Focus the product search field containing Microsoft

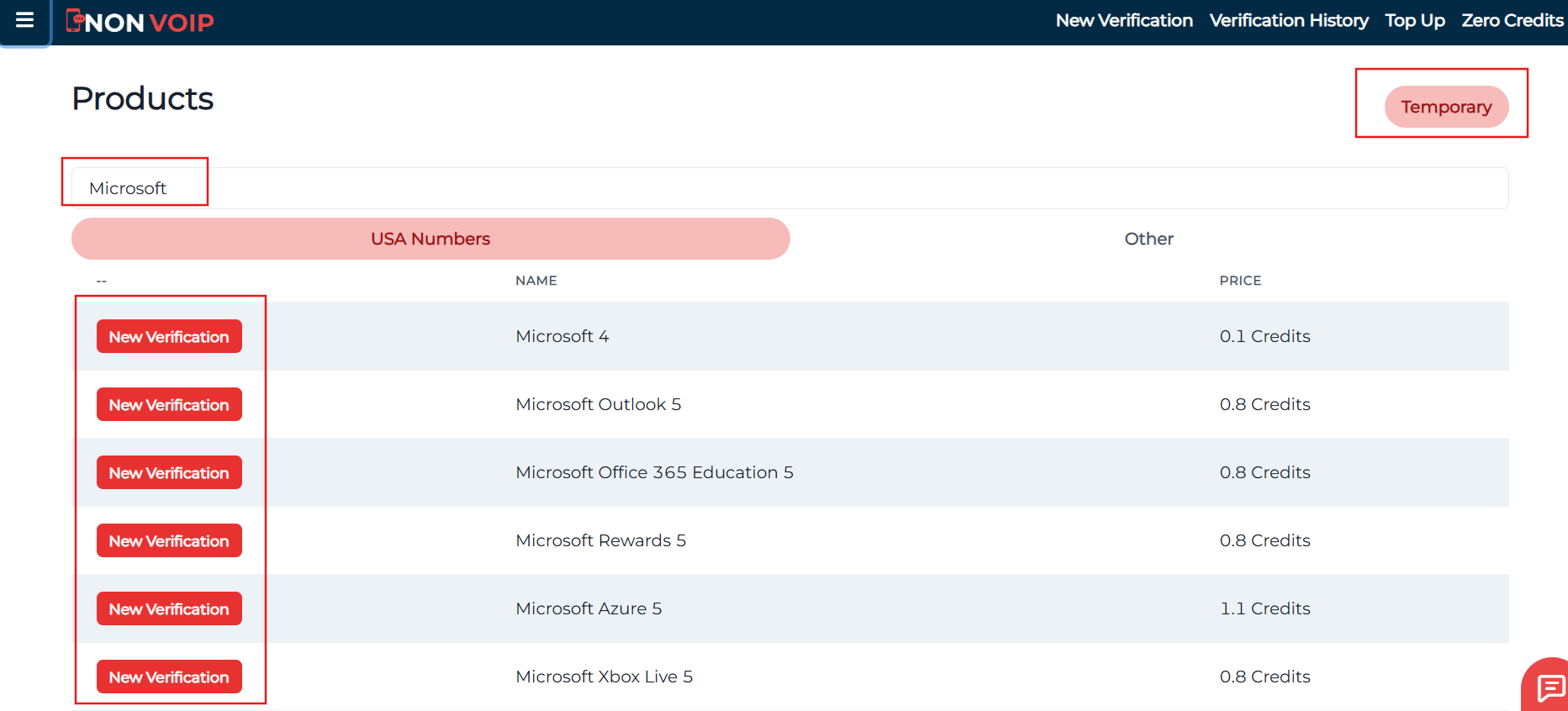click(789, 188)
